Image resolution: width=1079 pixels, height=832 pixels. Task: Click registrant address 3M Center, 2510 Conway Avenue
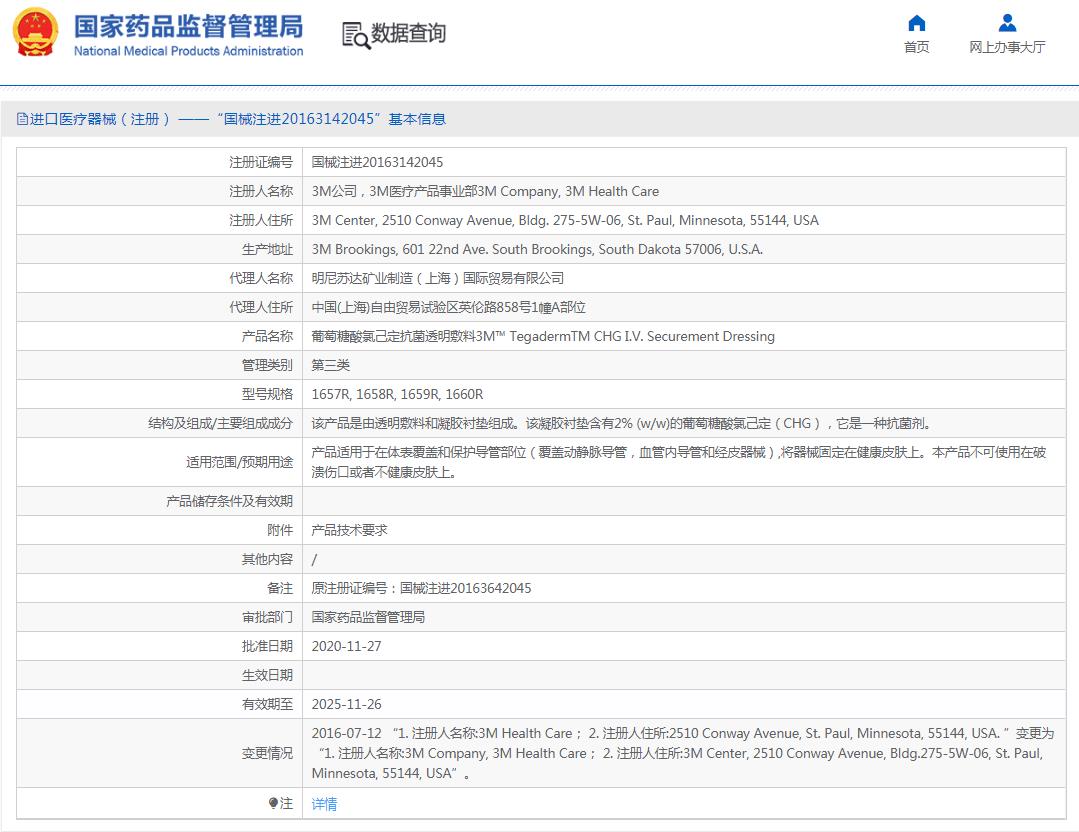[565, 220]
